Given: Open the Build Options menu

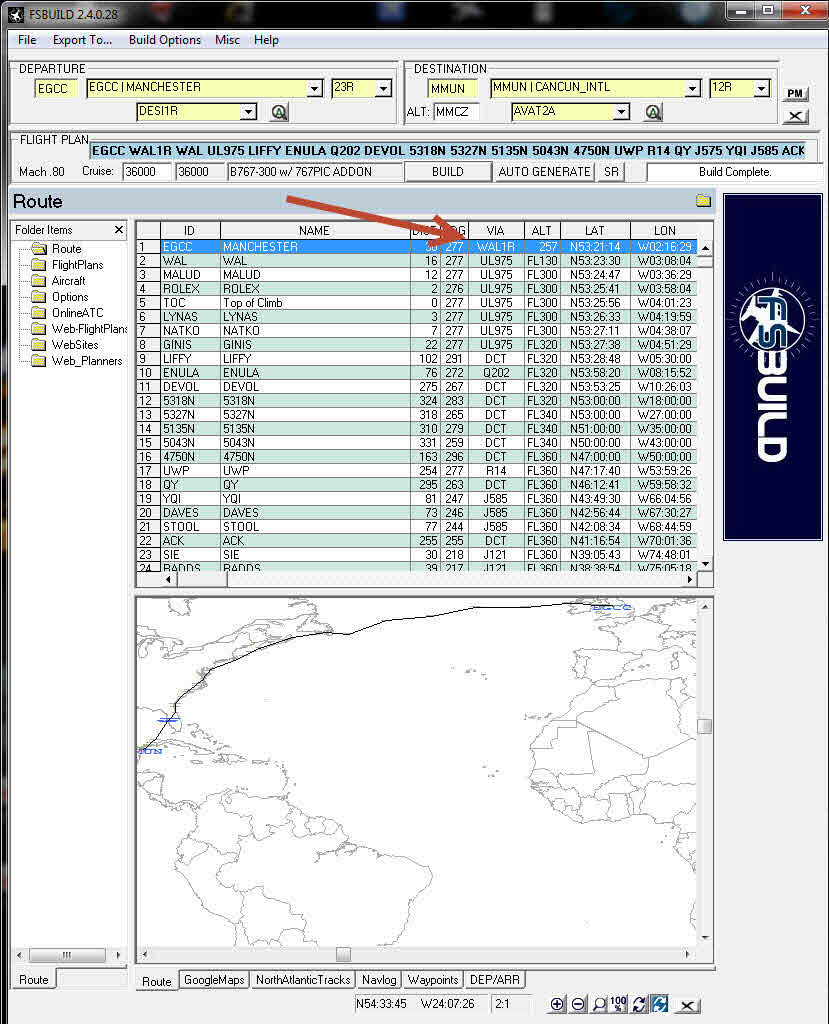Looking at the screenshot, I should click(x=165, y=40).
